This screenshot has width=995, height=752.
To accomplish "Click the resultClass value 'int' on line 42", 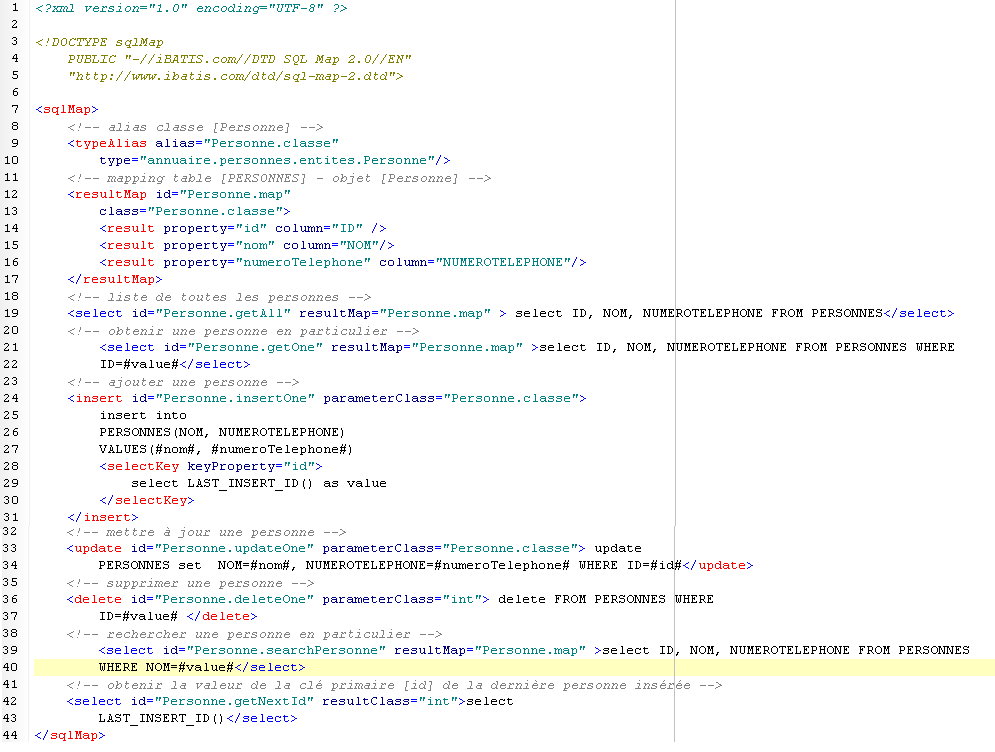I will coord(438,702).
